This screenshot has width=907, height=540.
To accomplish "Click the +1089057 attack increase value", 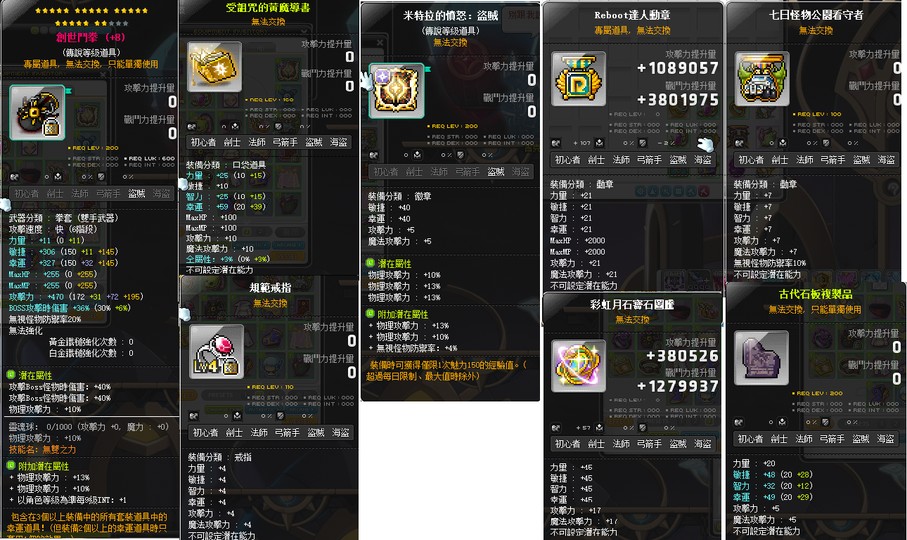I will 678,68.
